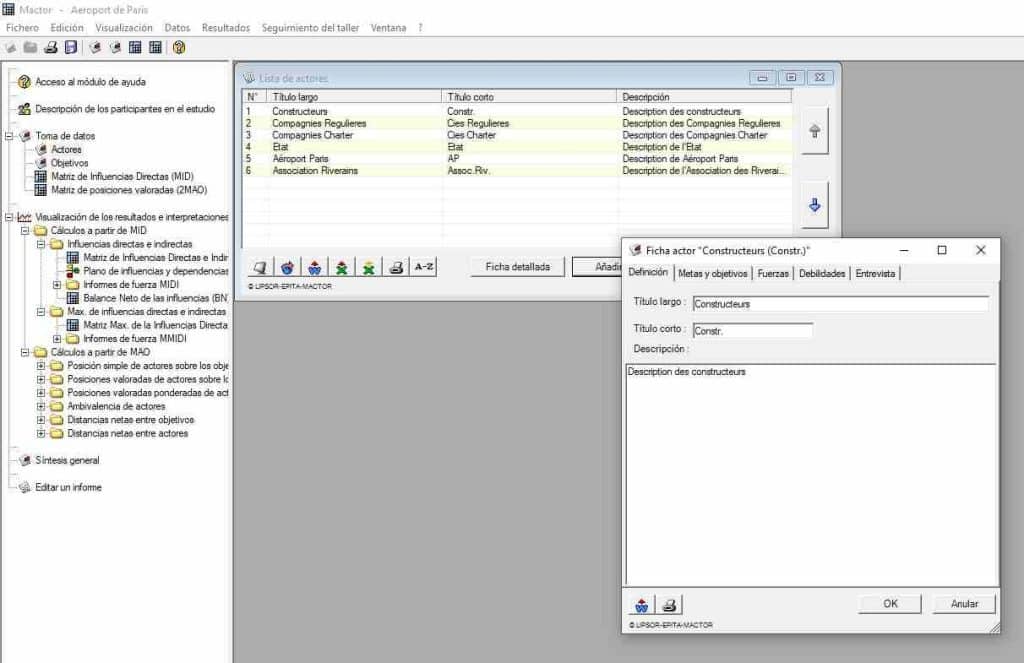1024x663 pixels.
Task: Expand Informes de fuerza MIDI folder
Action: [x=57, y=285]
